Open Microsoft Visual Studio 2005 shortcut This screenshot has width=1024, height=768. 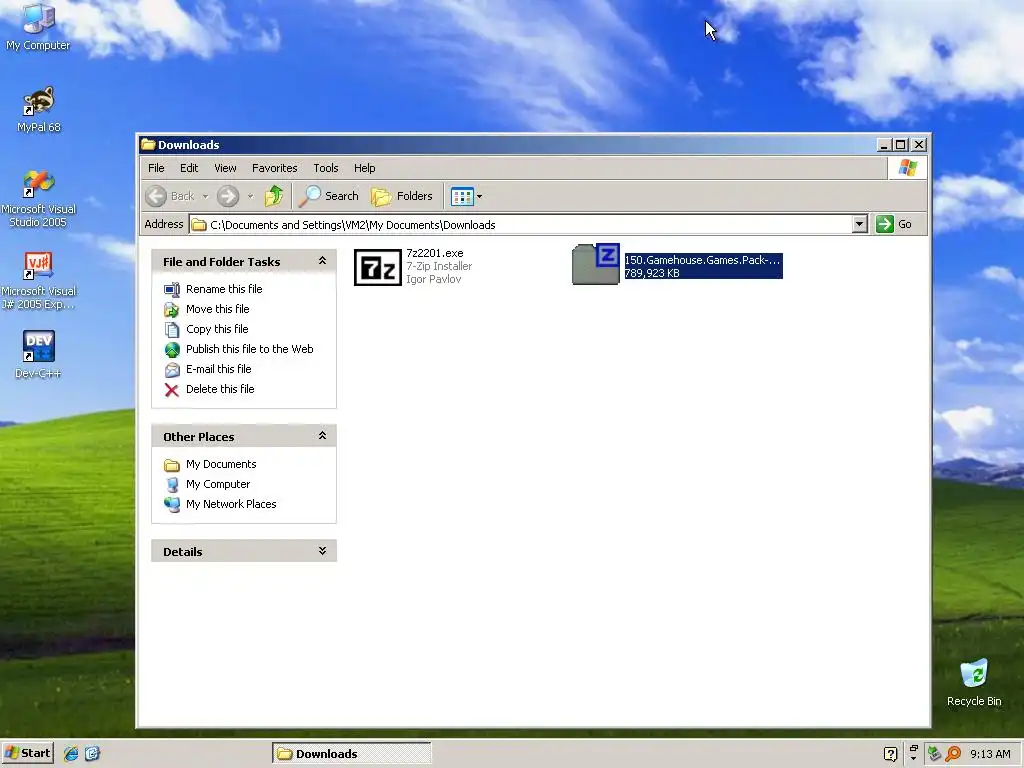(x=39, y=198)
